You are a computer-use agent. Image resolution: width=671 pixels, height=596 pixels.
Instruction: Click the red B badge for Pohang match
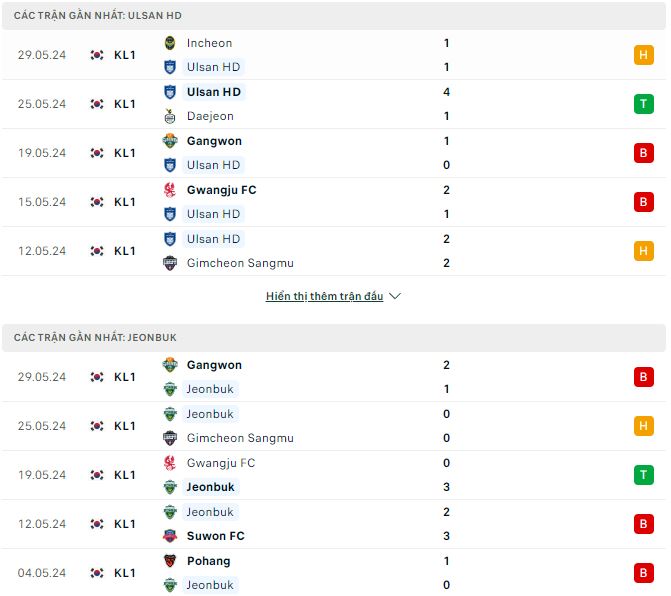(644, 573)
